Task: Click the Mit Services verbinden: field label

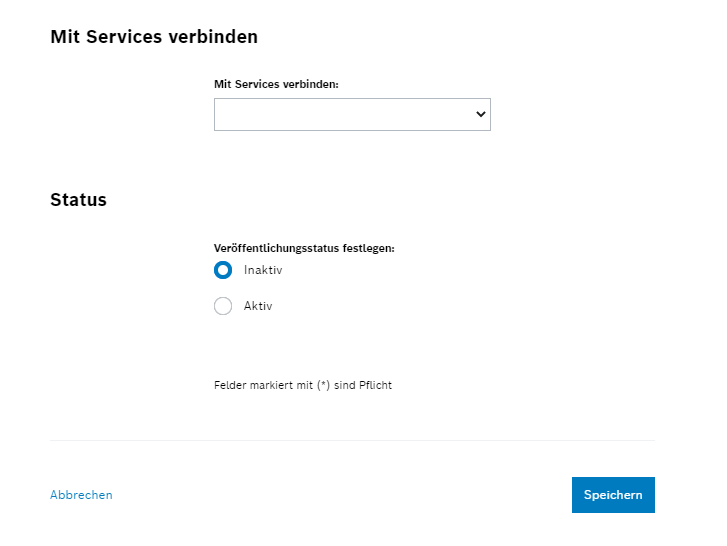Action: 276,84
